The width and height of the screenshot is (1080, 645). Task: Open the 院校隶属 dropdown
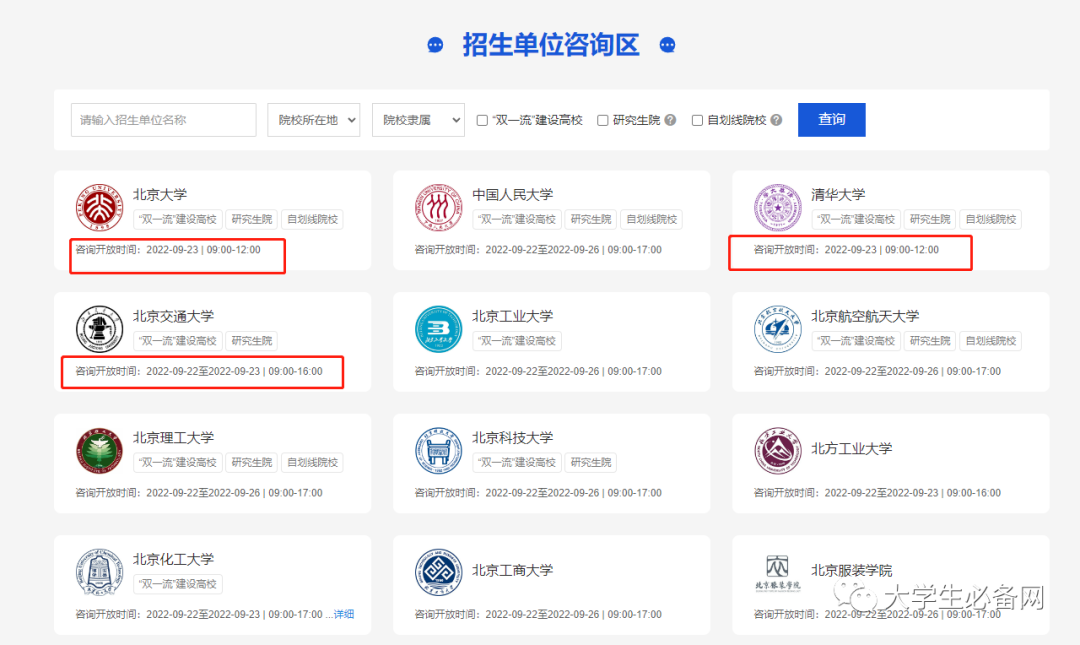click(419, 120)
